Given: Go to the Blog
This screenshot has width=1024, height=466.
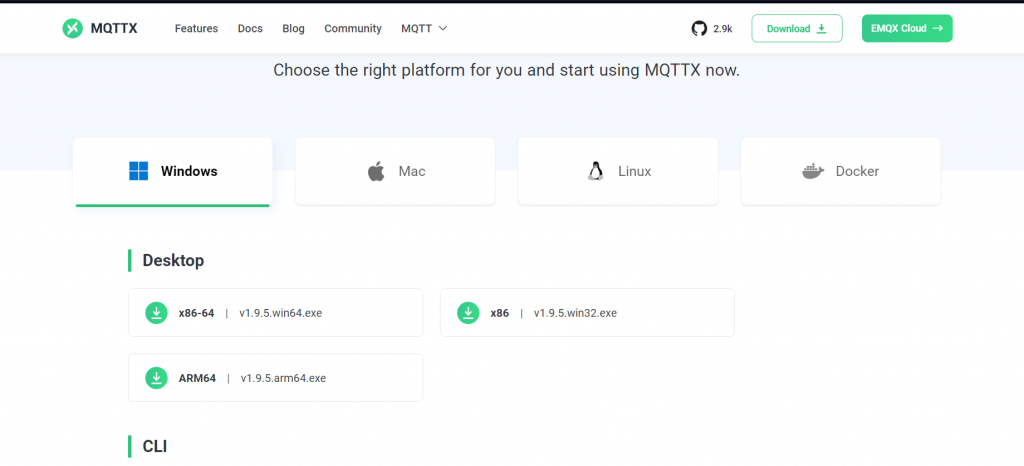Looking at the screenshot, I should [293, 29].
